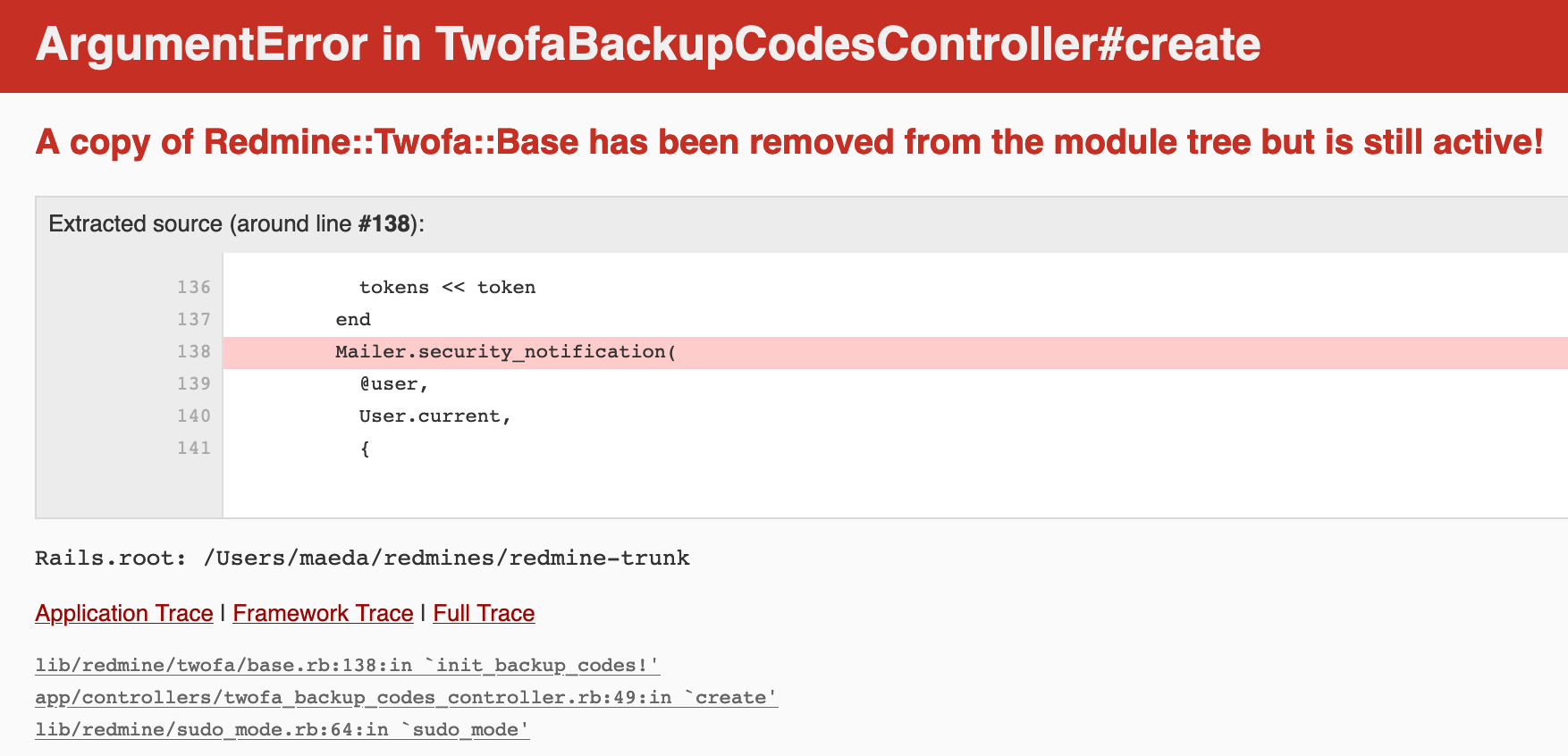Click line number 136 in gutter
1568x756 pixels.
click(194, 288)
